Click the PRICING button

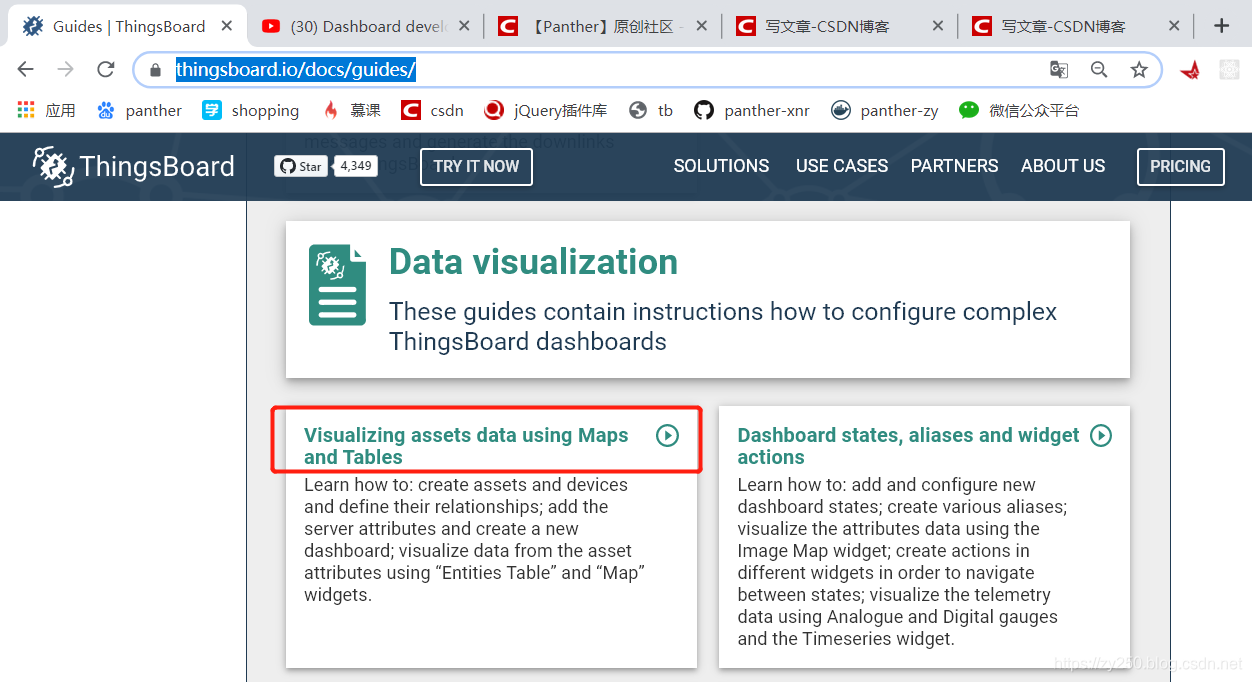tap(1180, 166)
